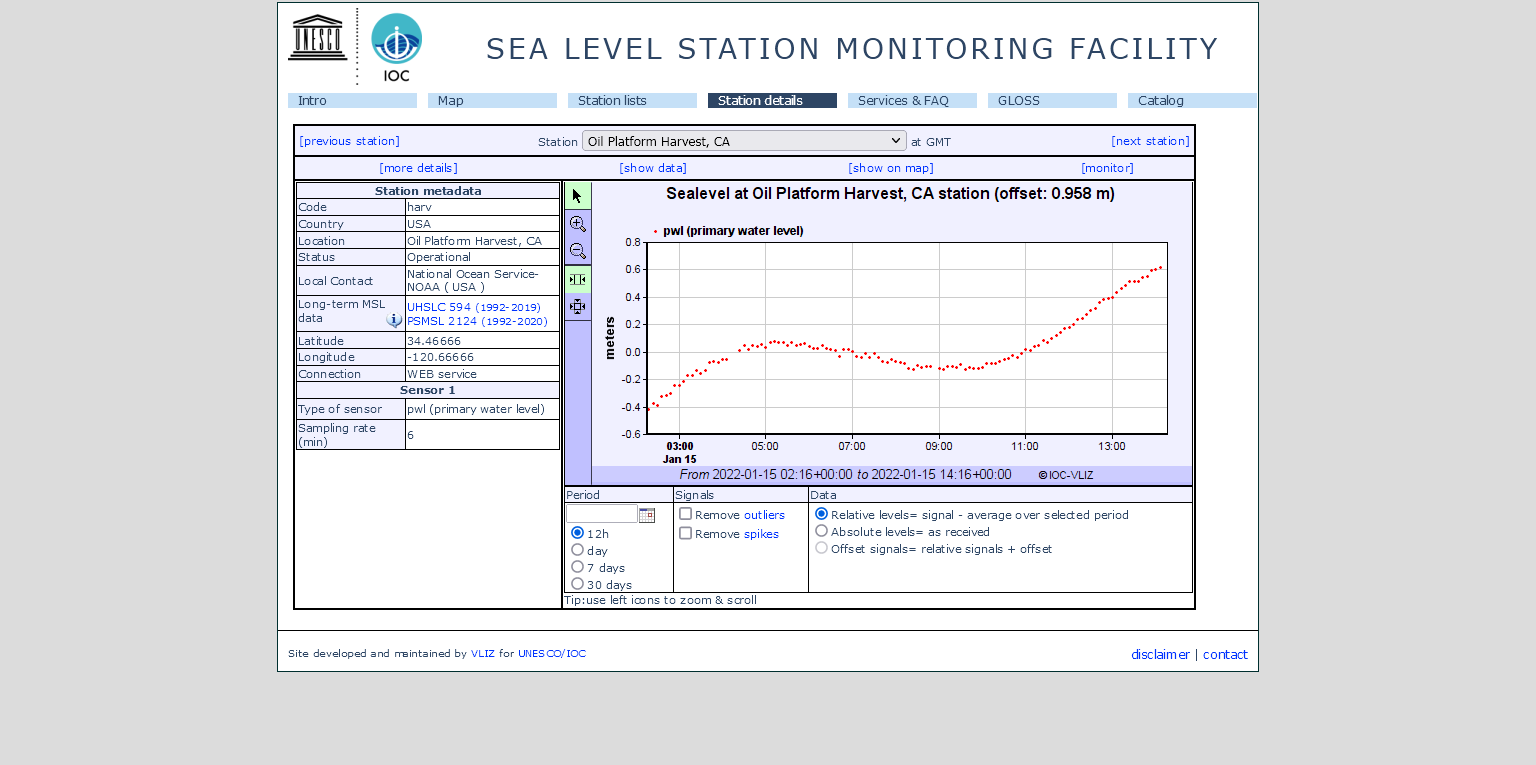Viewport: 1536px width, 765px height.
Task: Select the day period option
Action: [x=577, y=550]
